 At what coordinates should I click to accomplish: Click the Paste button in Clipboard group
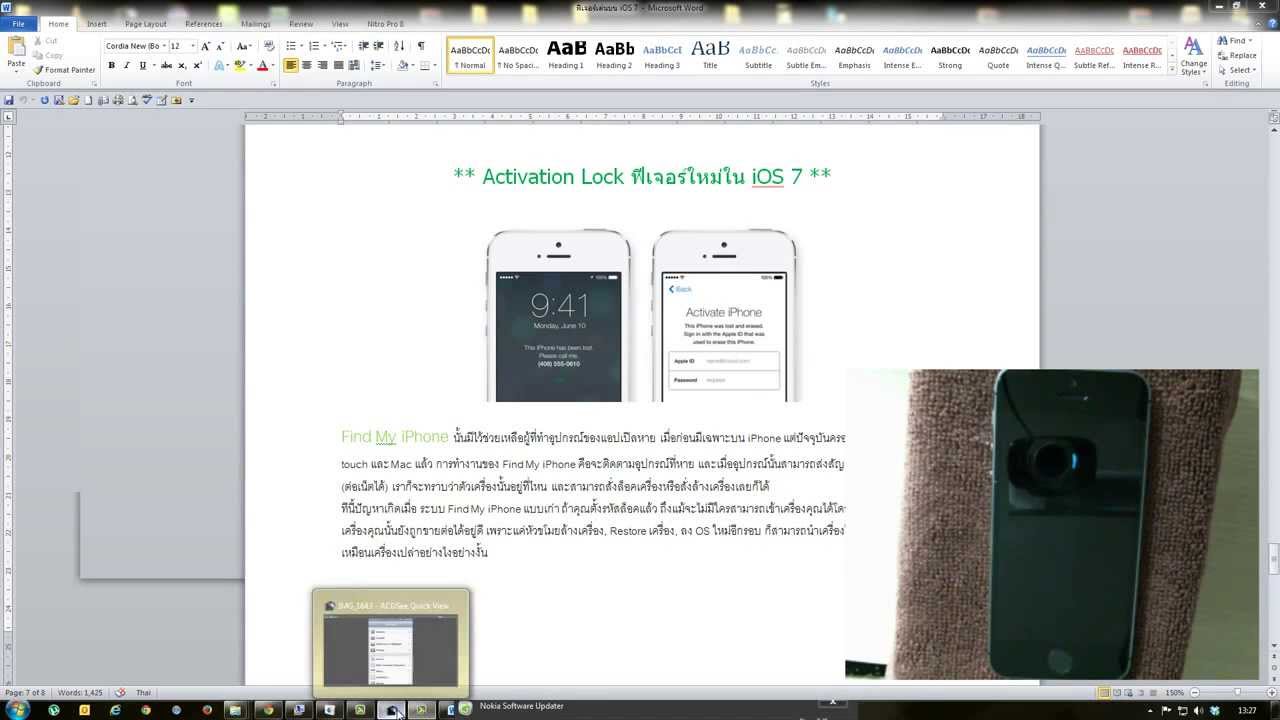pos(16,53)
